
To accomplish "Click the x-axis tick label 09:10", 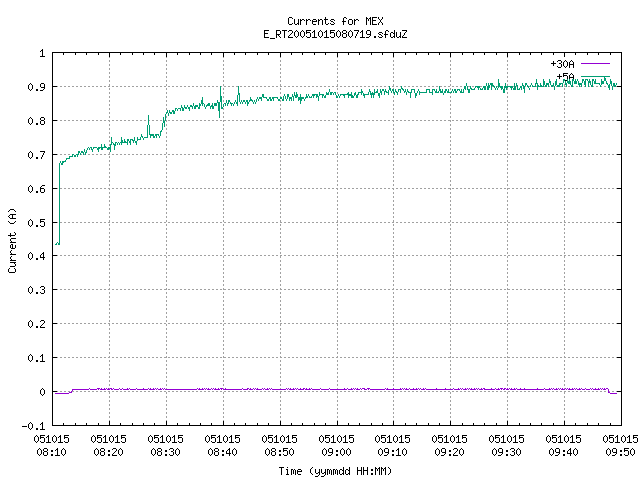I will [x=393, y=452].
